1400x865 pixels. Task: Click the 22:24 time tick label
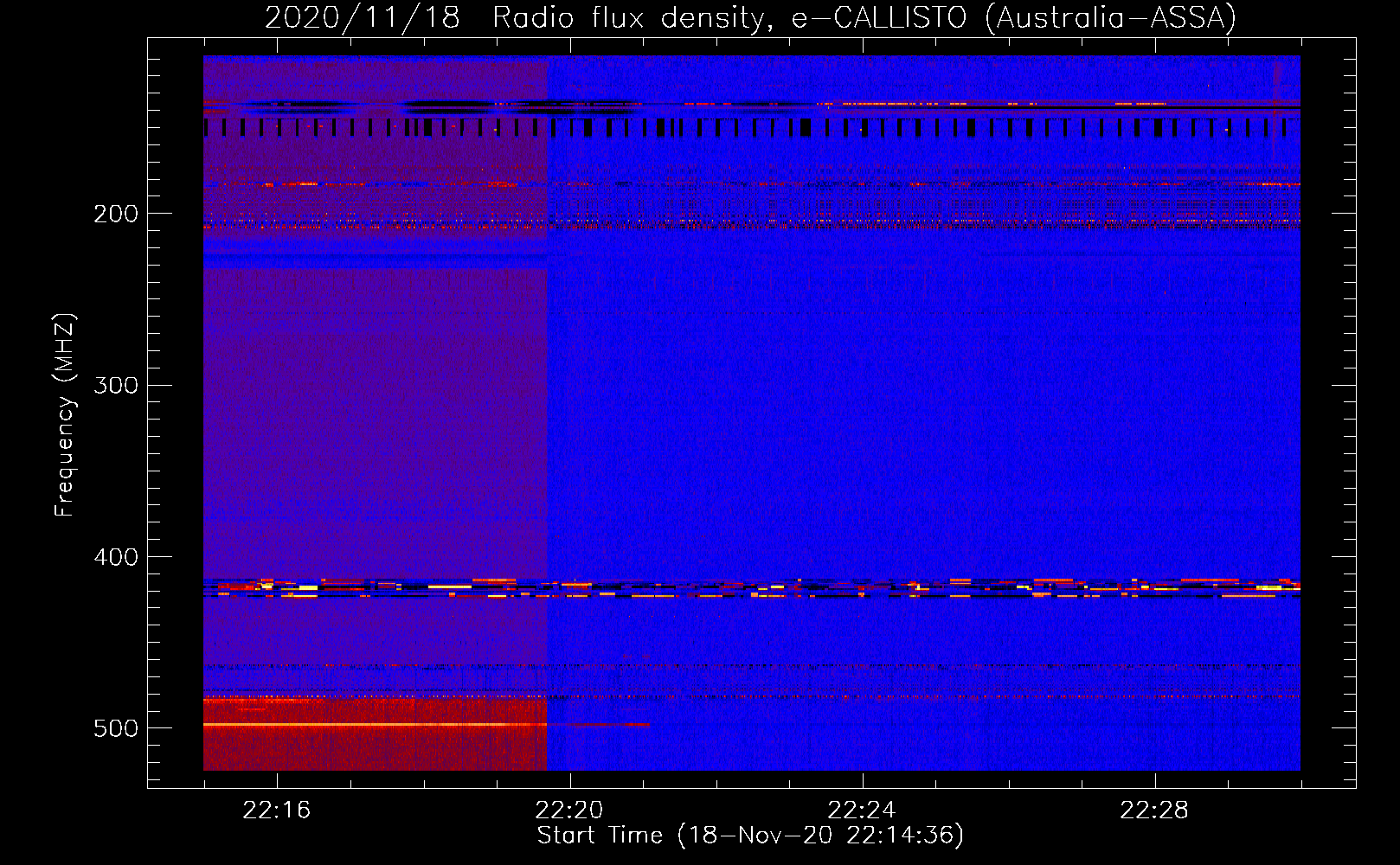[862, 811]
